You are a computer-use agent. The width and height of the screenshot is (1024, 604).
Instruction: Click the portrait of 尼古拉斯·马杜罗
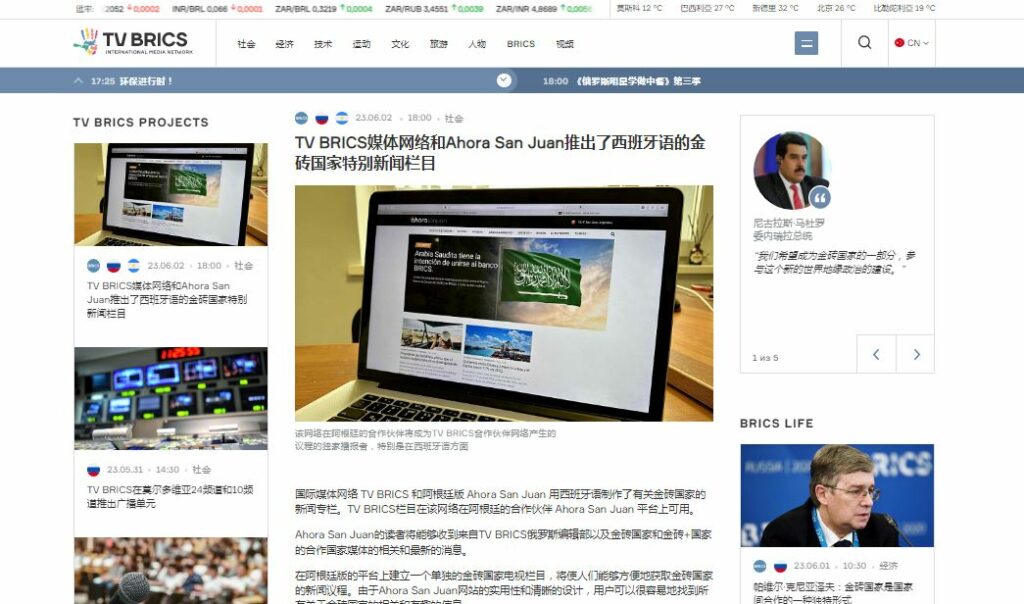[x=792, y=170]
